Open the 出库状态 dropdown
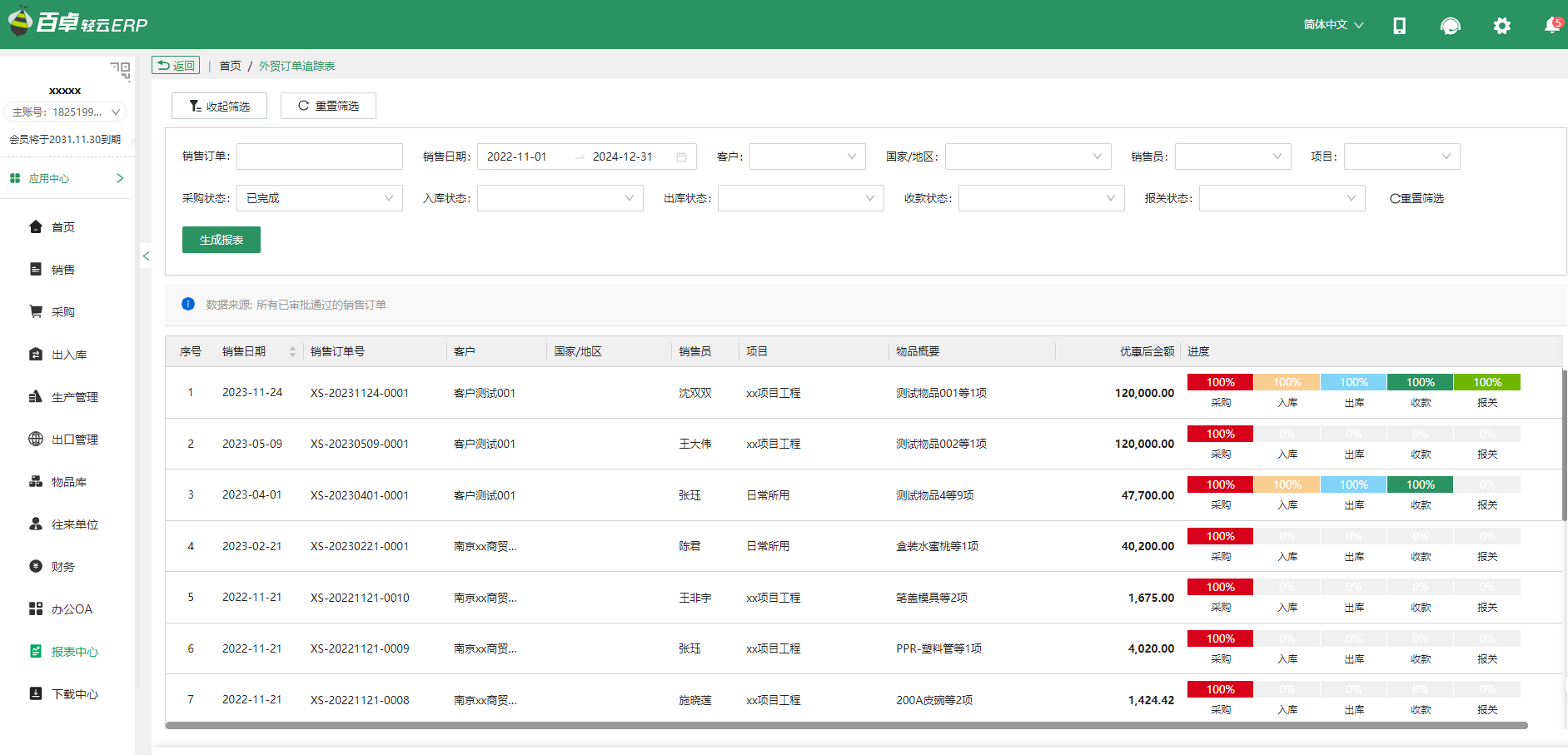The width and height of the screenshot is (1568, 755). coord(800,198)
